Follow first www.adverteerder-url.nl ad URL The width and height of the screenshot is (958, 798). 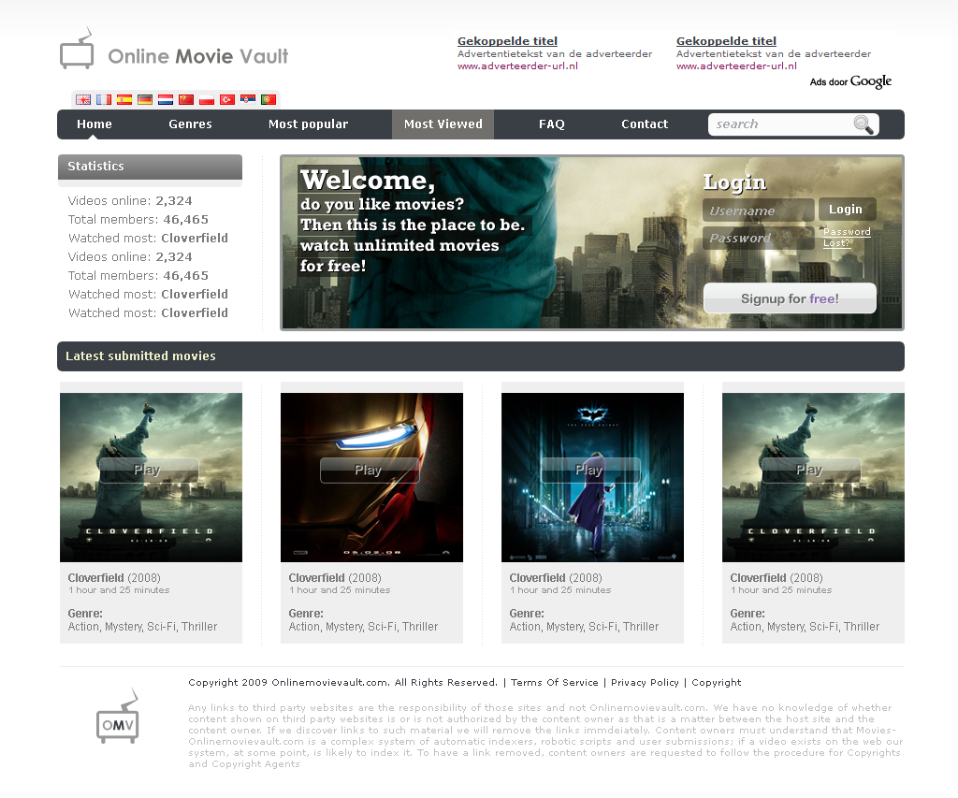coord(517,66)
